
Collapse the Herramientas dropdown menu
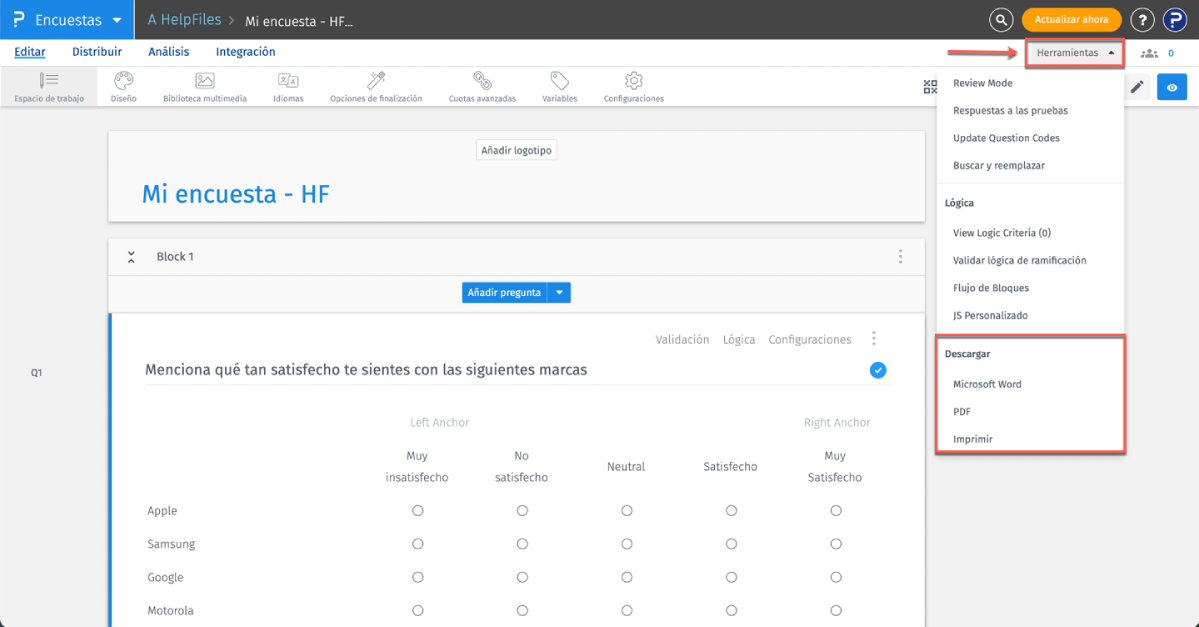pyautogui.click(x=1074, y=53)
